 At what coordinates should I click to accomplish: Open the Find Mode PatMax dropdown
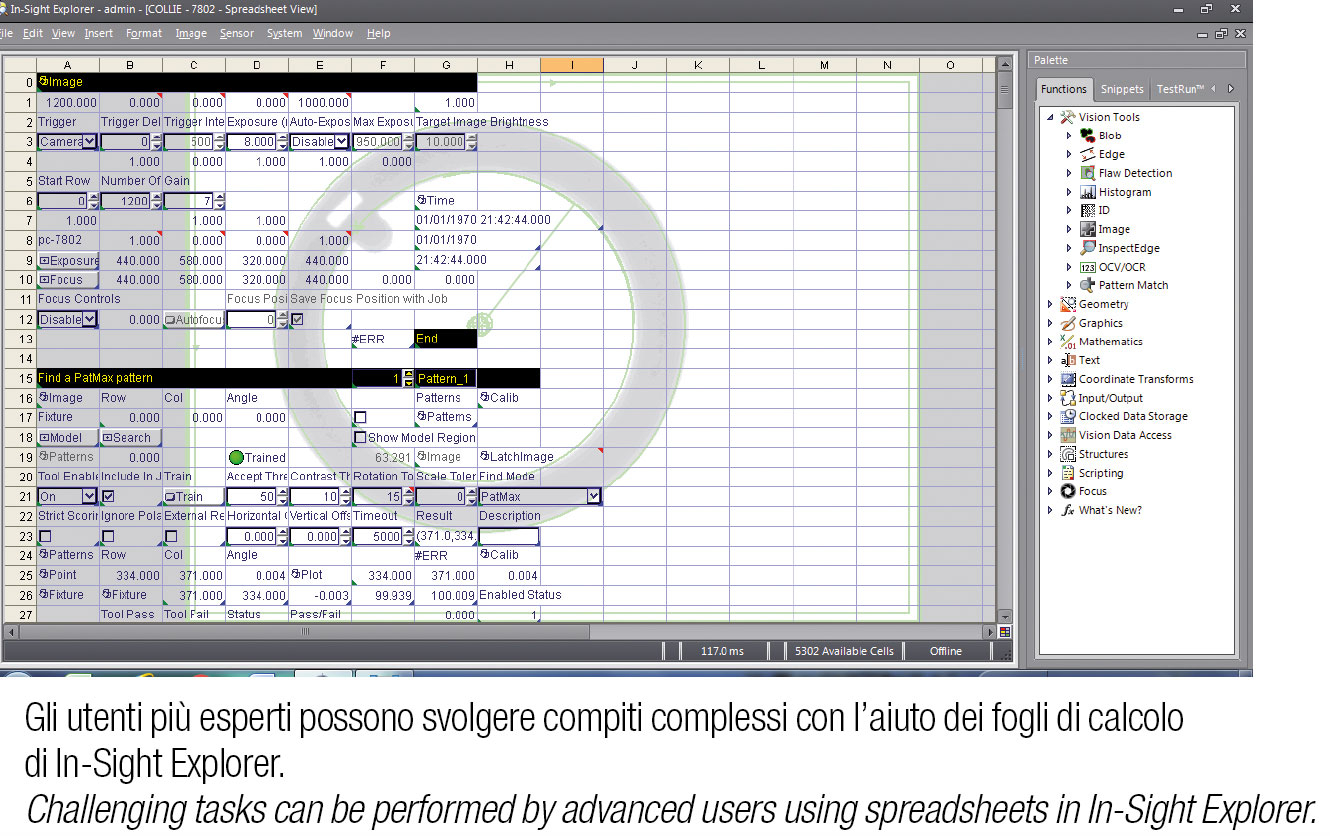click(x=594, y=496)
